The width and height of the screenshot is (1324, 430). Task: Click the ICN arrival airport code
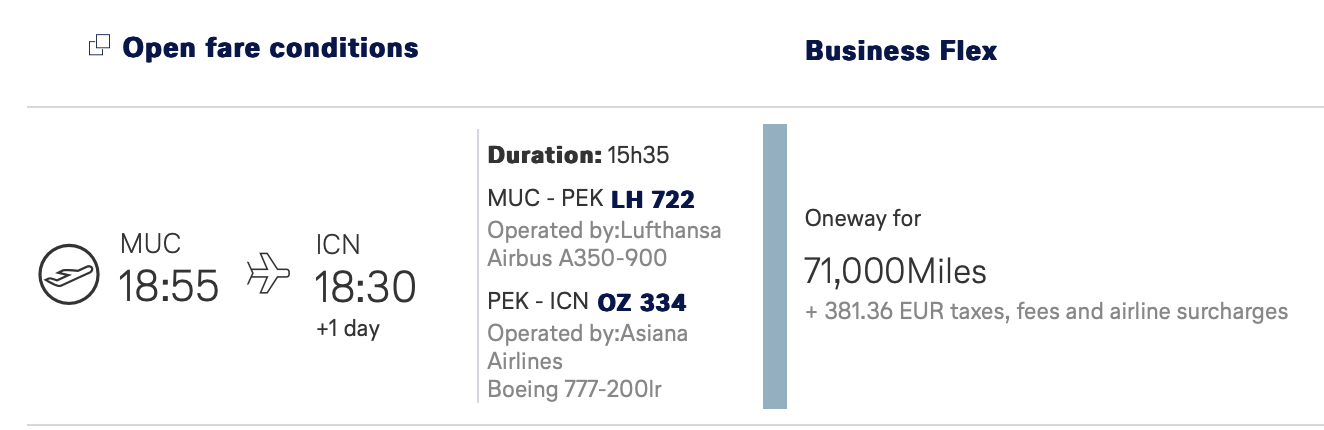coord(338,244)
